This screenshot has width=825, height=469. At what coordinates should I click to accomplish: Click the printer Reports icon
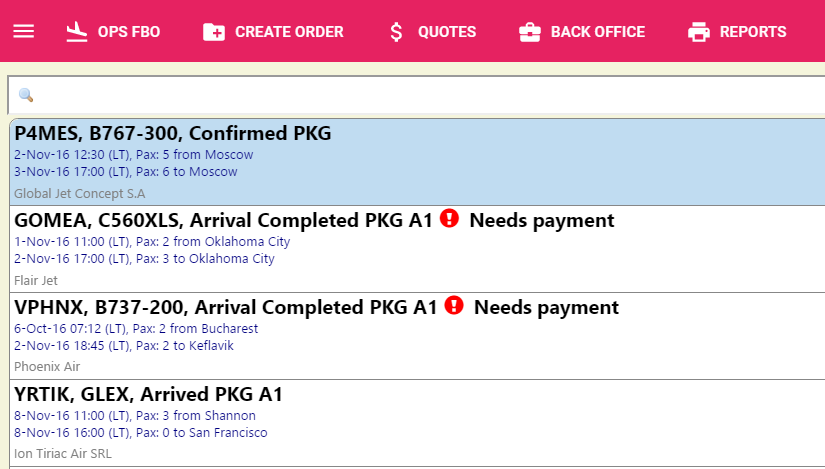(x=699, y=32)
